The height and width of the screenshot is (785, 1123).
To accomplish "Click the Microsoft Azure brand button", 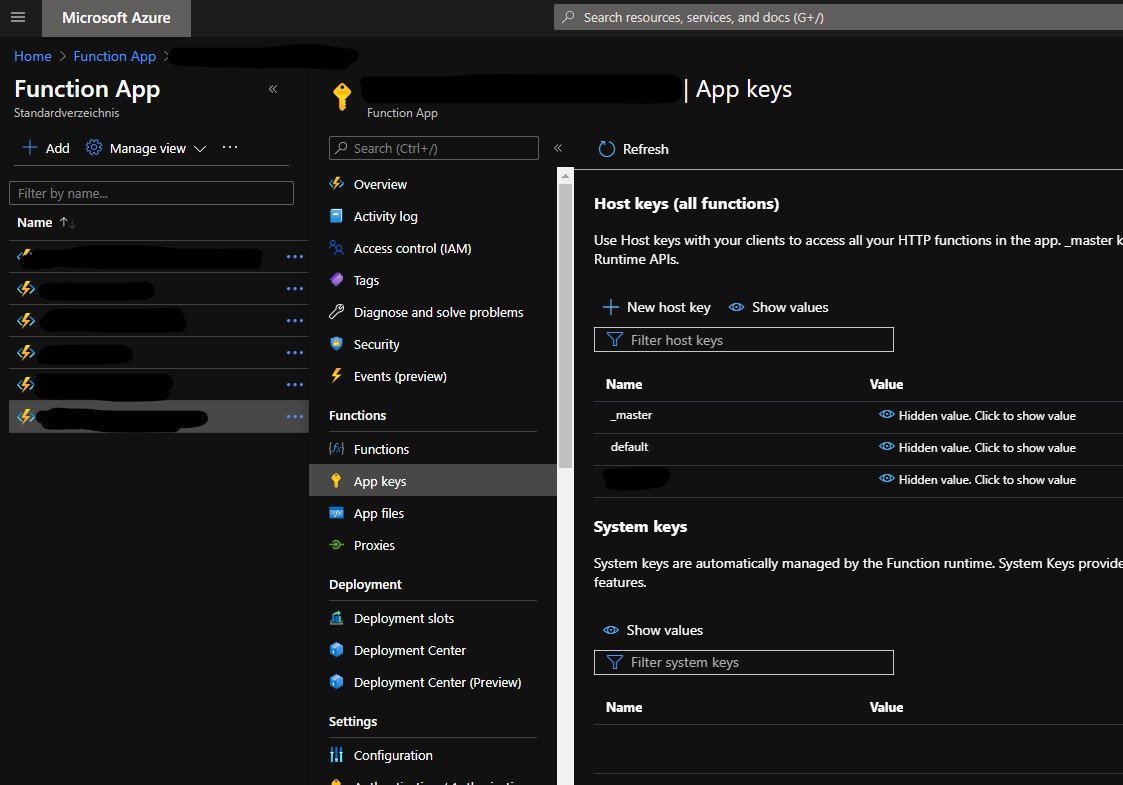I will pyautogui.click(x=117, y=18).
